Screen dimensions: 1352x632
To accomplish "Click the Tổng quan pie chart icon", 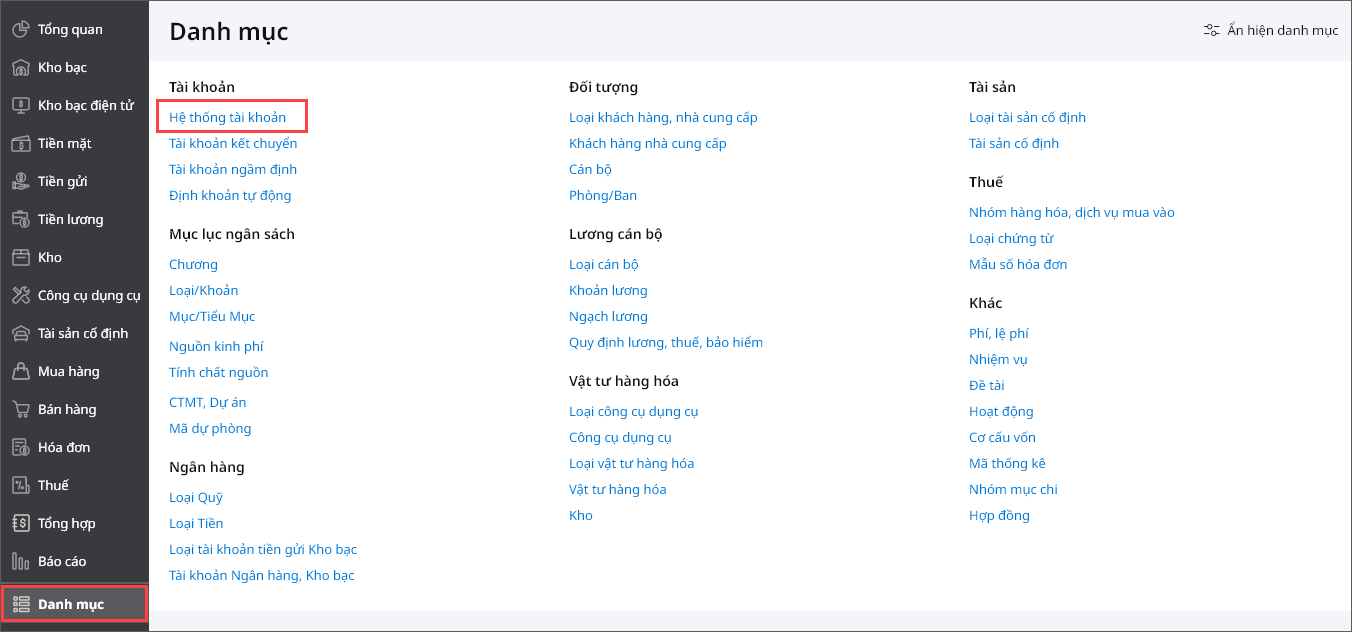I will point(20,29).
